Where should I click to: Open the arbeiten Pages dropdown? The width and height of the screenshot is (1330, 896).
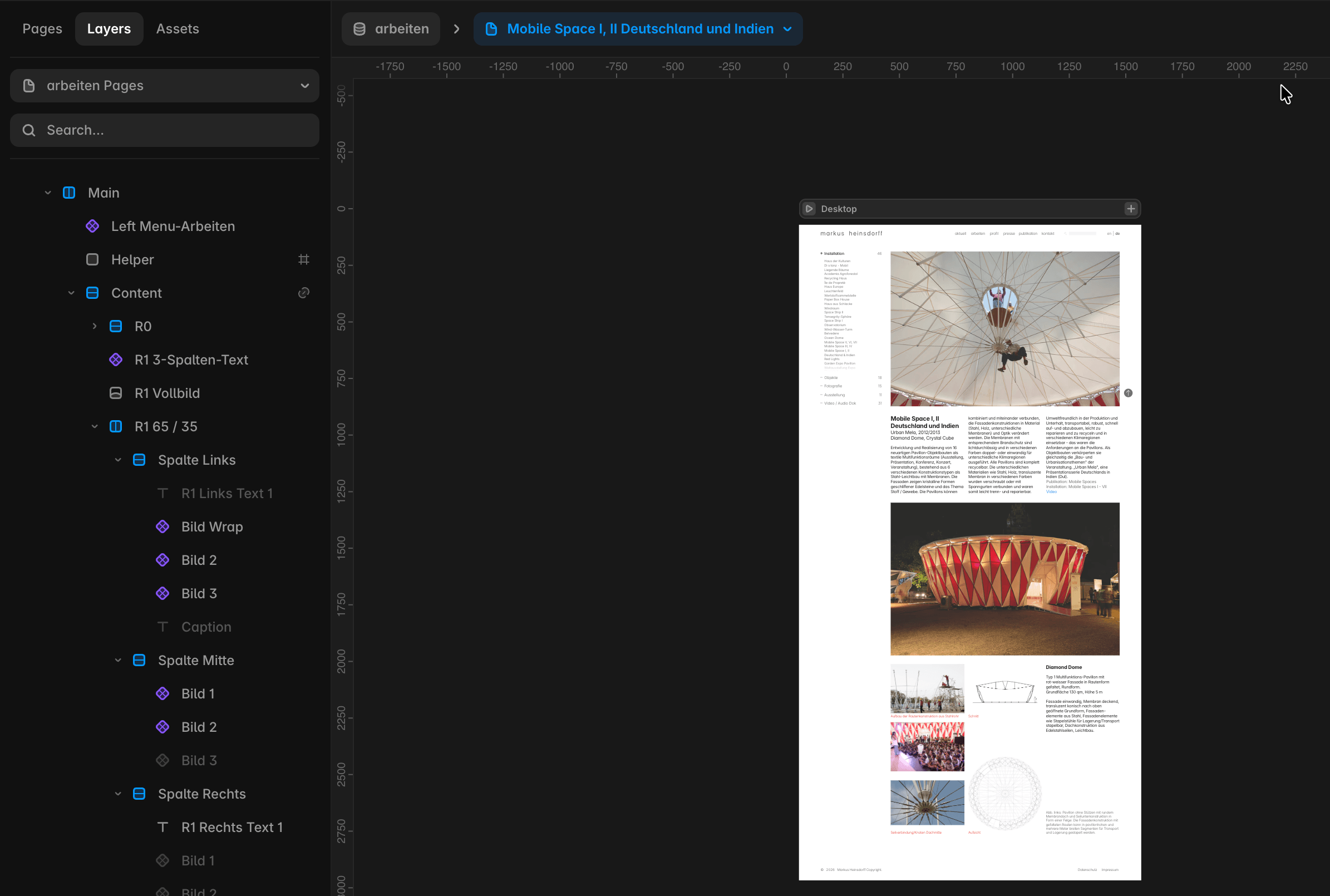(x=165, y=86)
